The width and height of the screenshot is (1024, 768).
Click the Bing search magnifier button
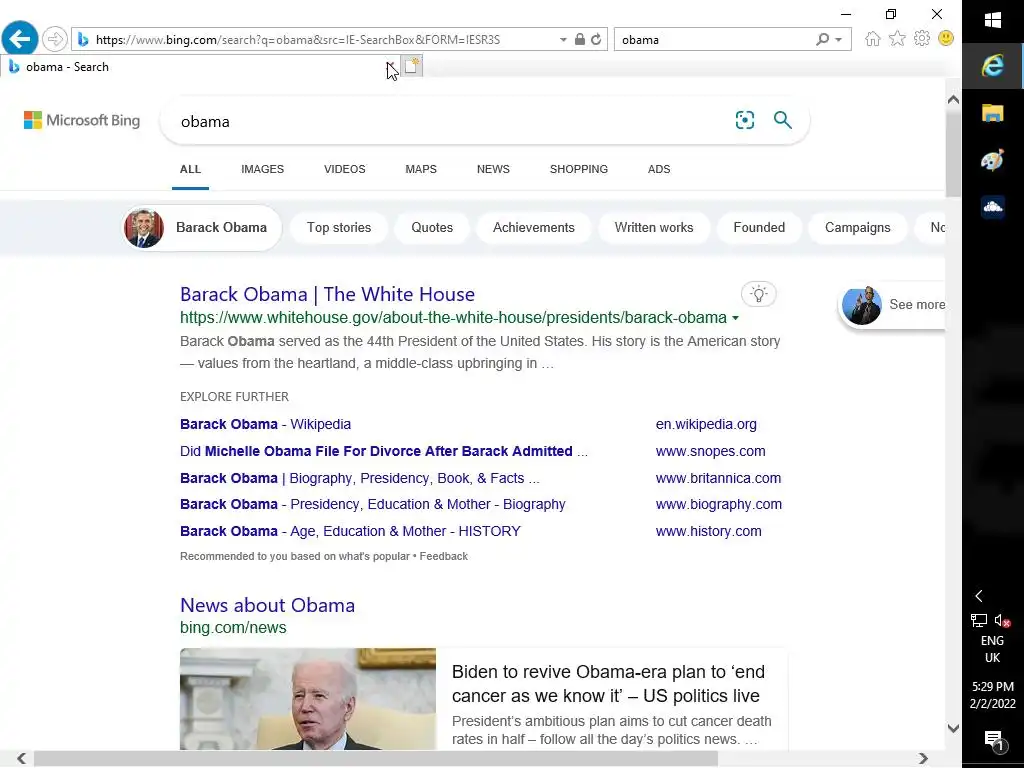[x=782, y=120]
